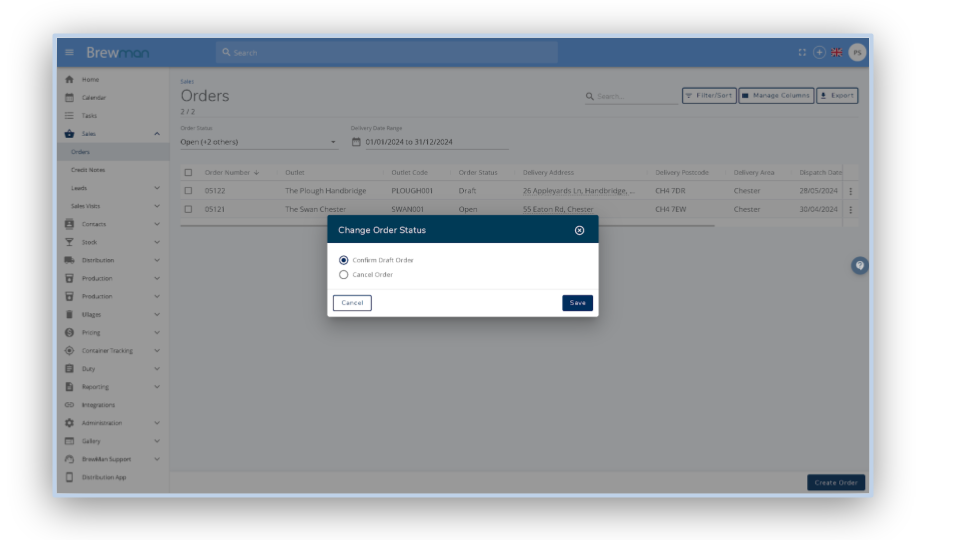Click the BrewMan Support headset icon
The width and height of the screenshot is (960, 540).
point(69,459)
